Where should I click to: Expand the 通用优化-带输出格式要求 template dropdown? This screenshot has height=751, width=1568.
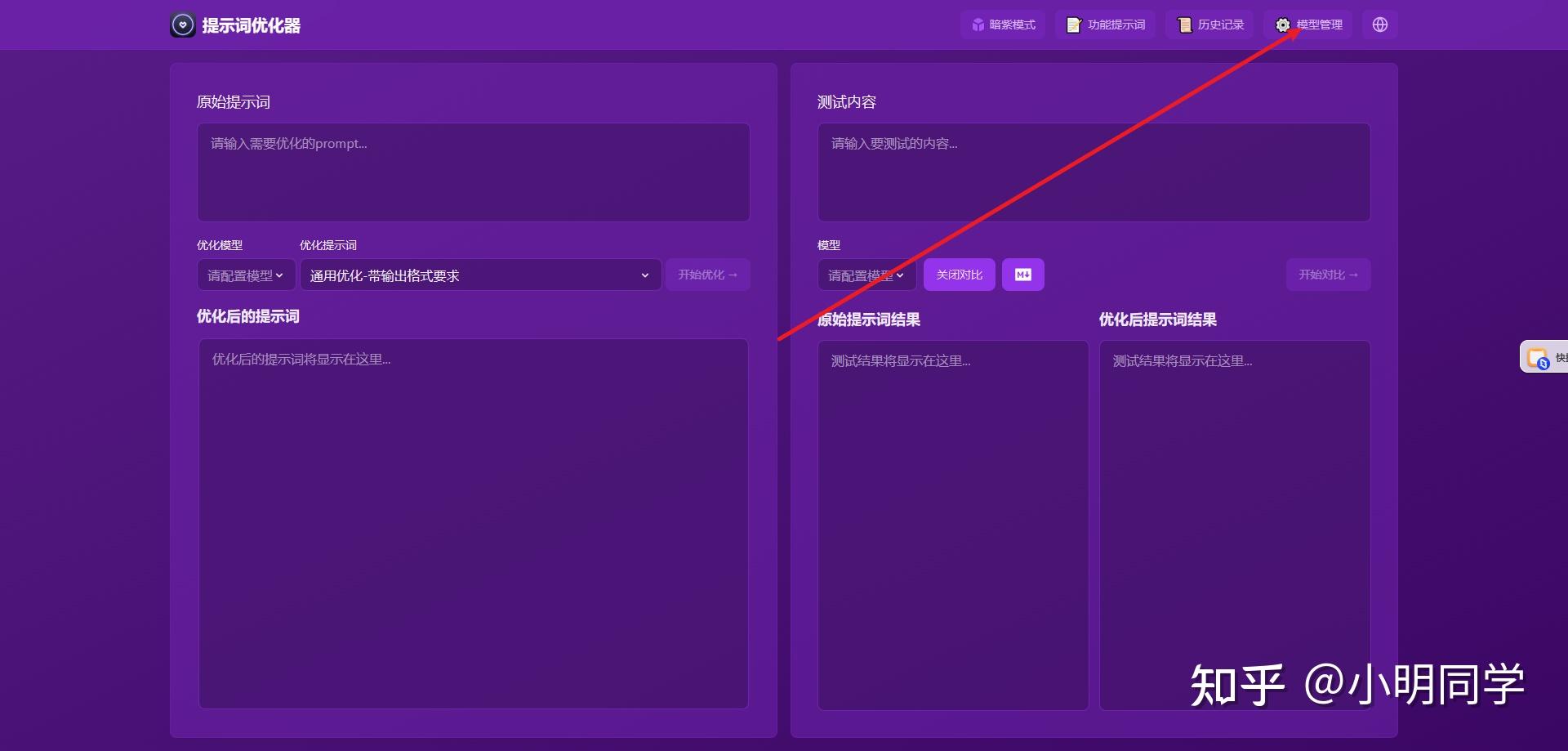coord(479,275)
